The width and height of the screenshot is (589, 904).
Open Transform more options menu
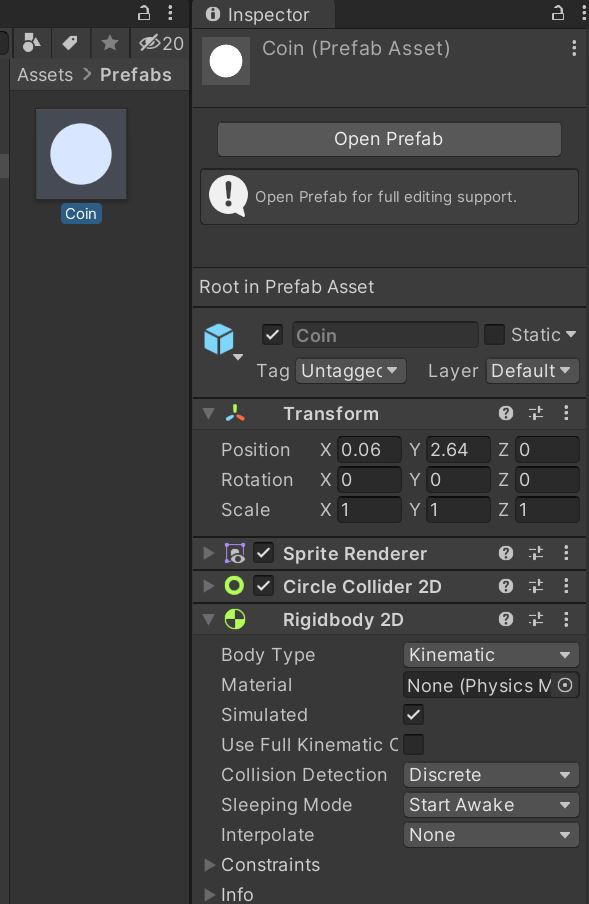coord(566,413)
